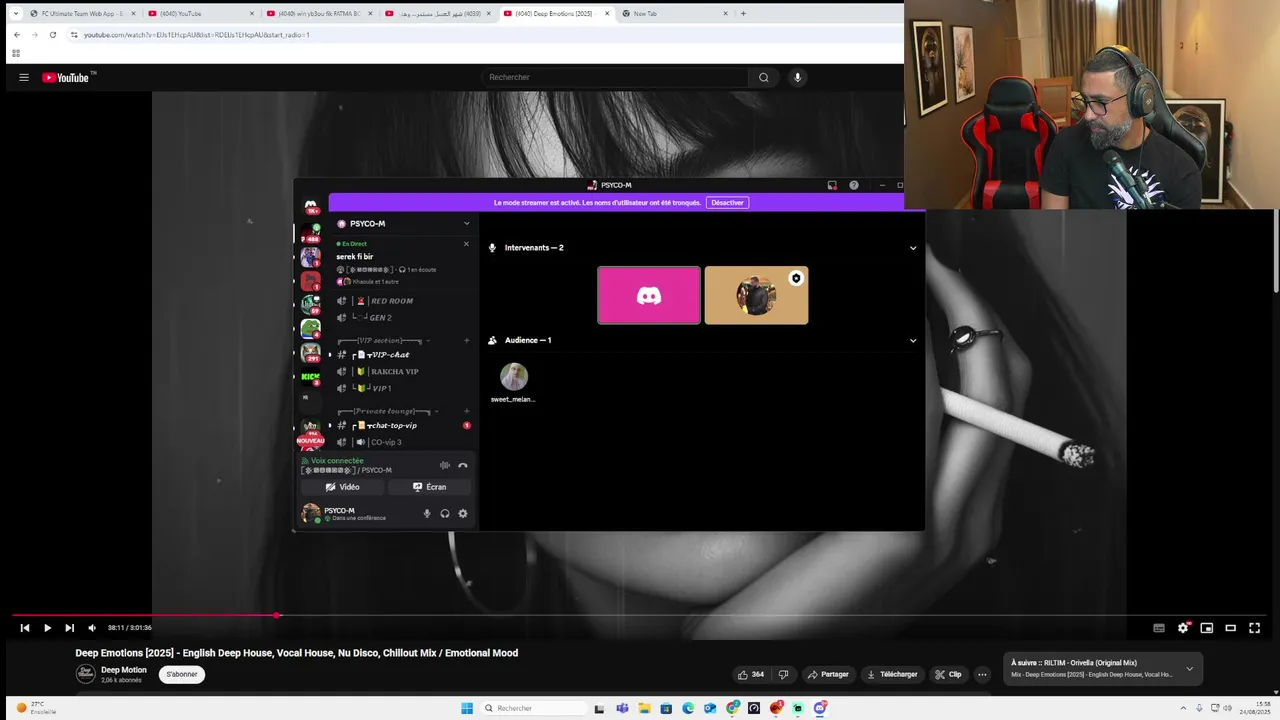The width and height of the screenshot is (1280, 720).
Task: Play the paused YouTube video
Action: (47, 628)
